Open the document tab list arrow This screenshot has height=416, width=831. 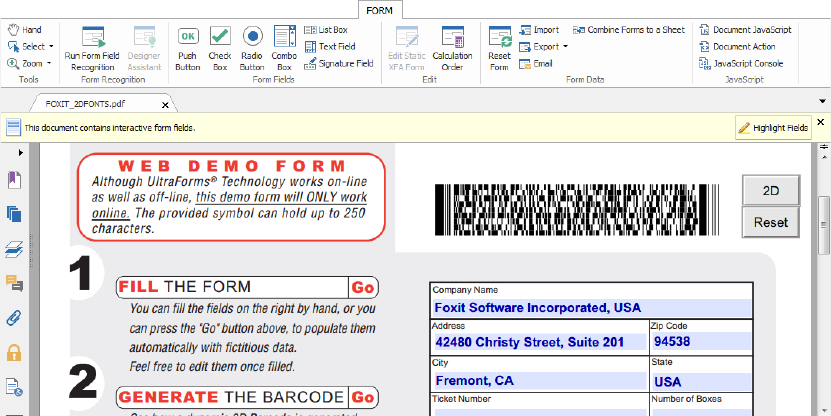pos(822,101)
